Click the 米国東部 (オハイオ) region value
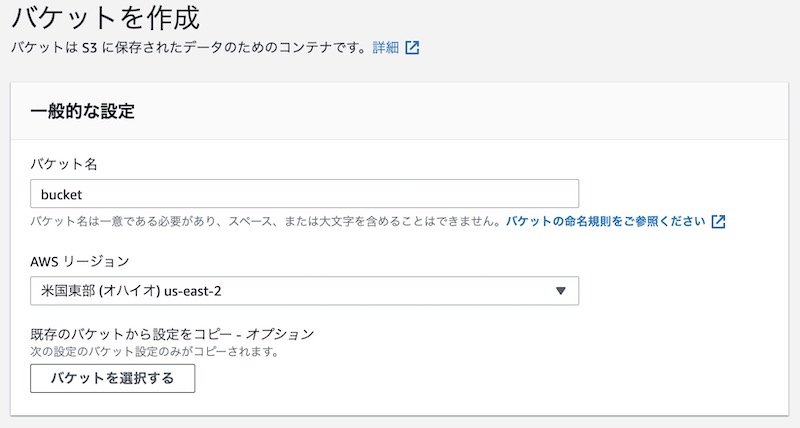This screenshot has width=800, height=428. click(x=101, y=291)
